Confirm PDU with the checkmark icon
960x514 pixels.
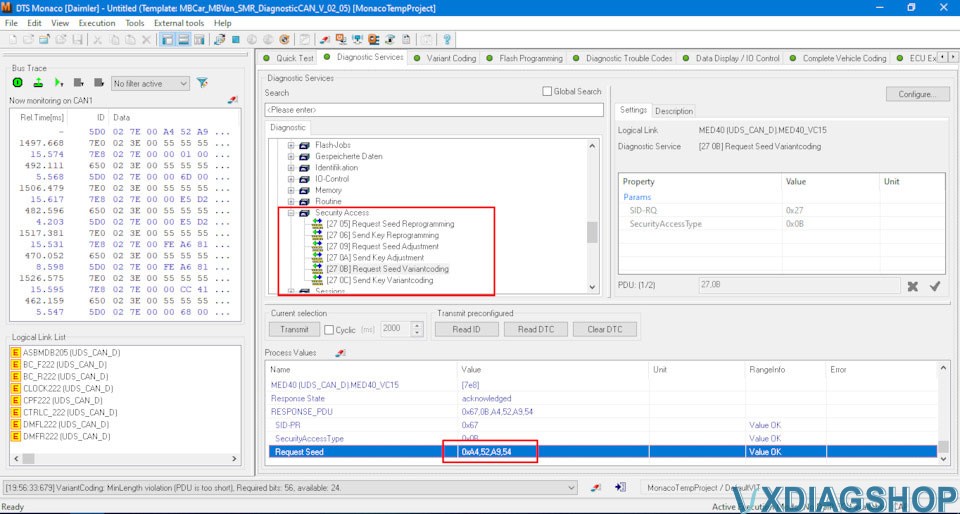tap(934, 286)
